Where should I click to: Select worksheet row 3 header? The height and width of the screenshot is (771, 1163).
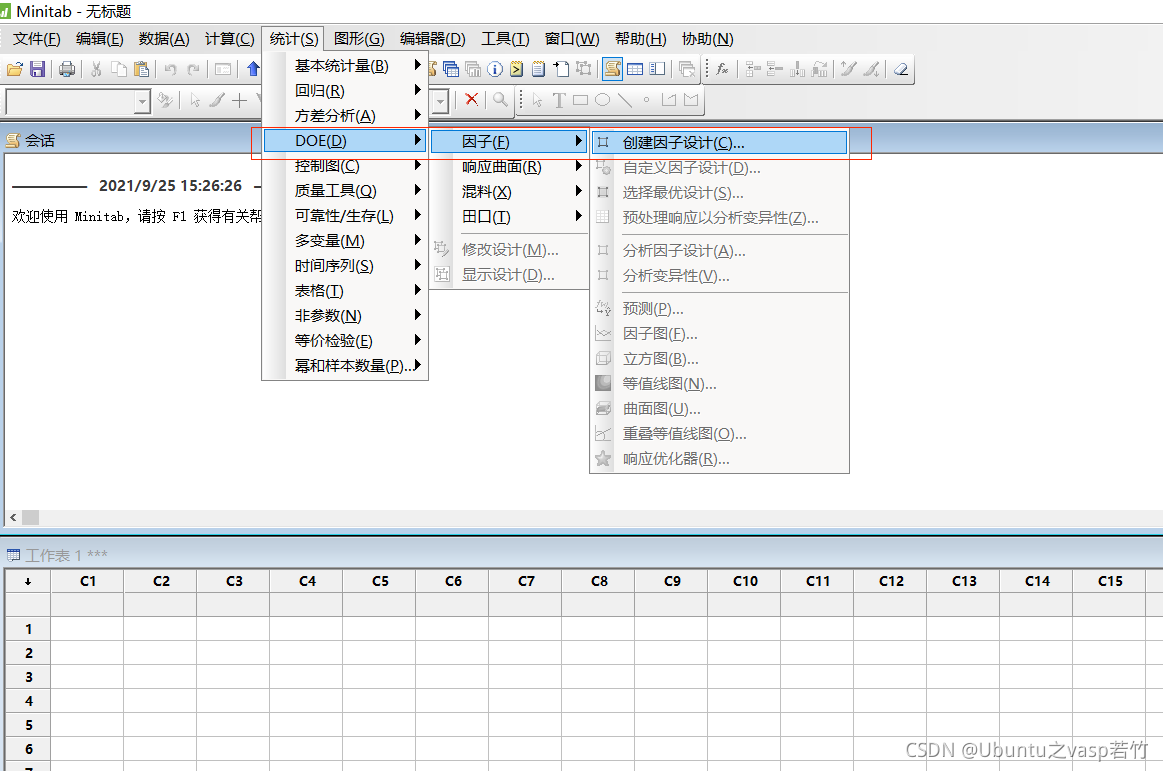(28, 677)
